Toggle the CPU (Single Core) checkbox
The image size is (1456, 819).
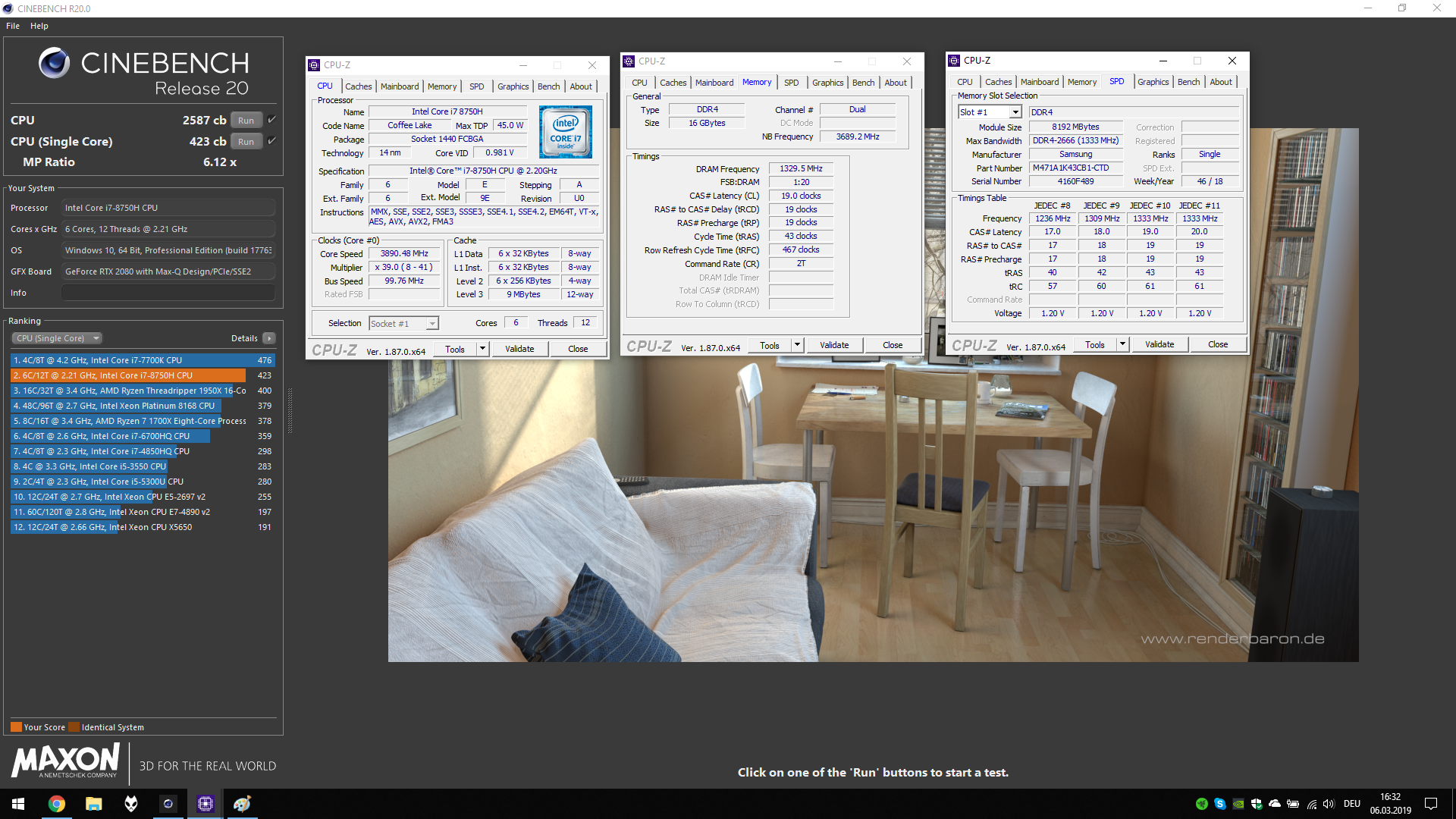click(271, 141)
